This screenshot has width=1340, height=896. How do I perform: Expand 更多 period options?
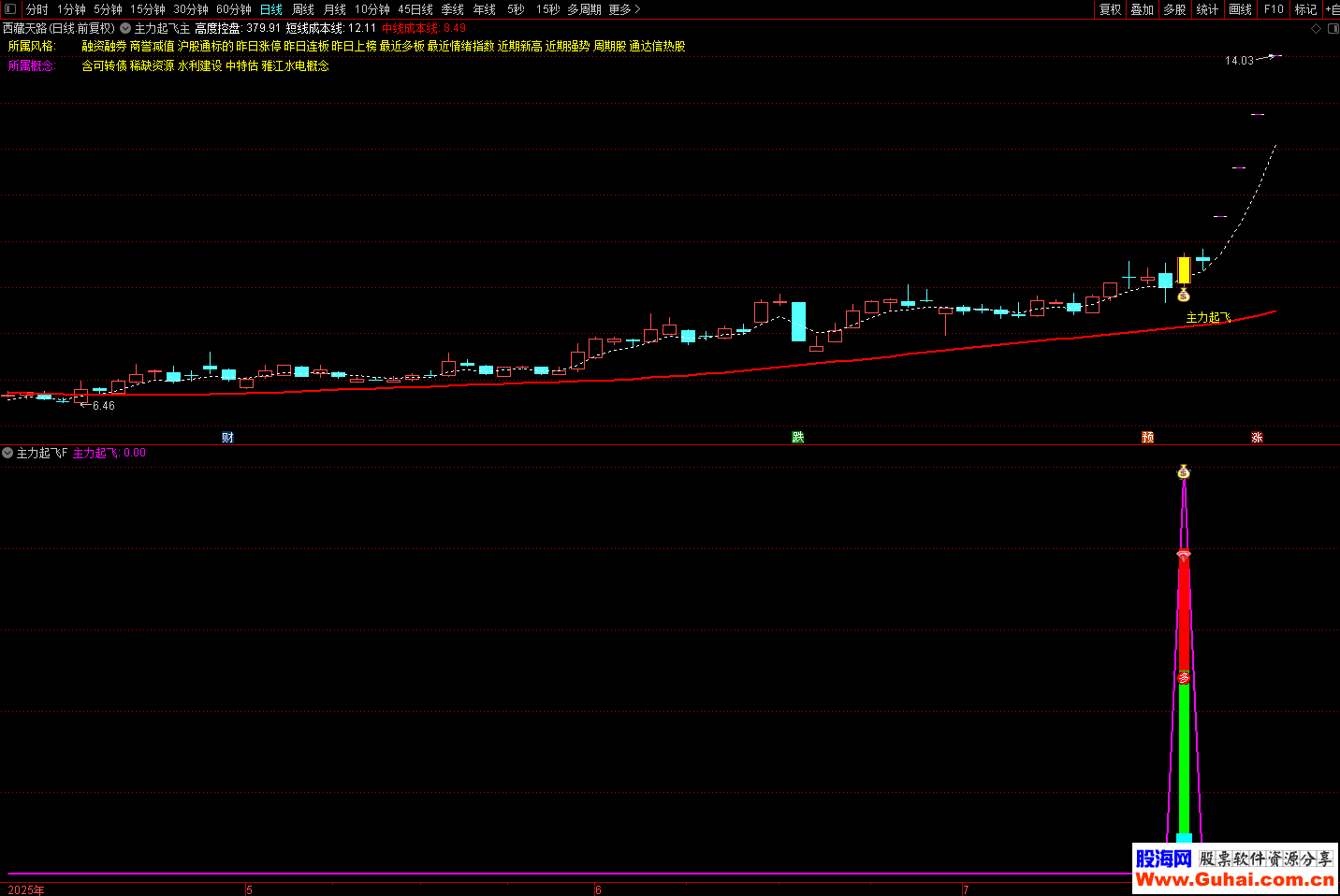tap(624, 9)
